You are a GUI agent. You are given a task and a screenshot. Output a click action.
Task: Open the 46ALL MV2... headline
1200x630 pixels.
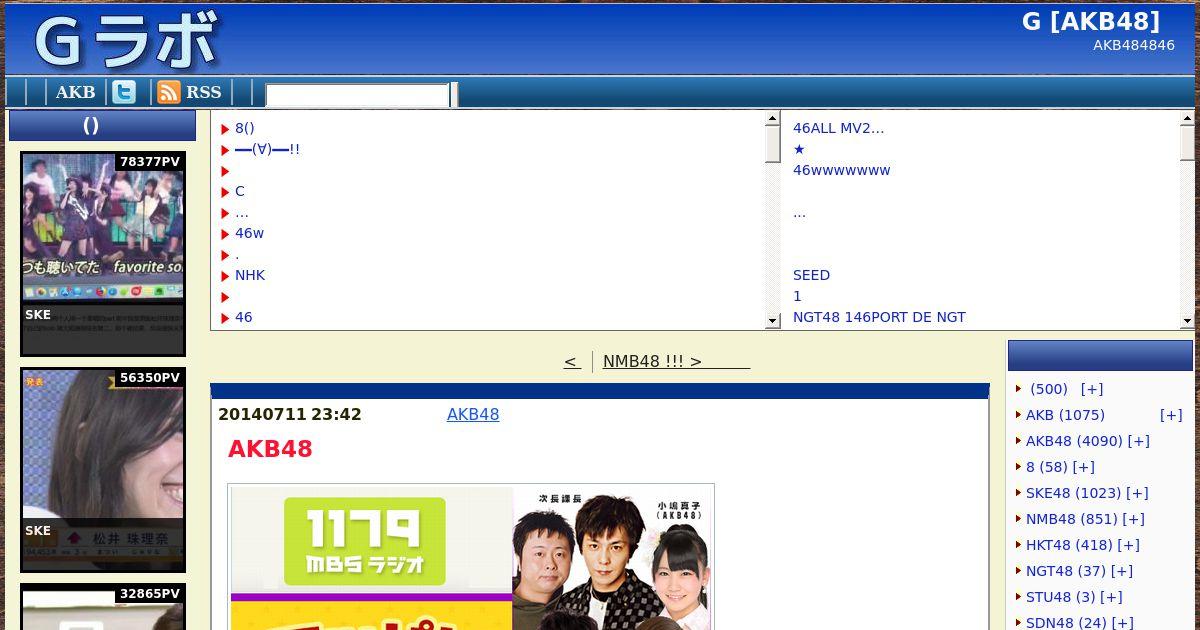point(839,128)
